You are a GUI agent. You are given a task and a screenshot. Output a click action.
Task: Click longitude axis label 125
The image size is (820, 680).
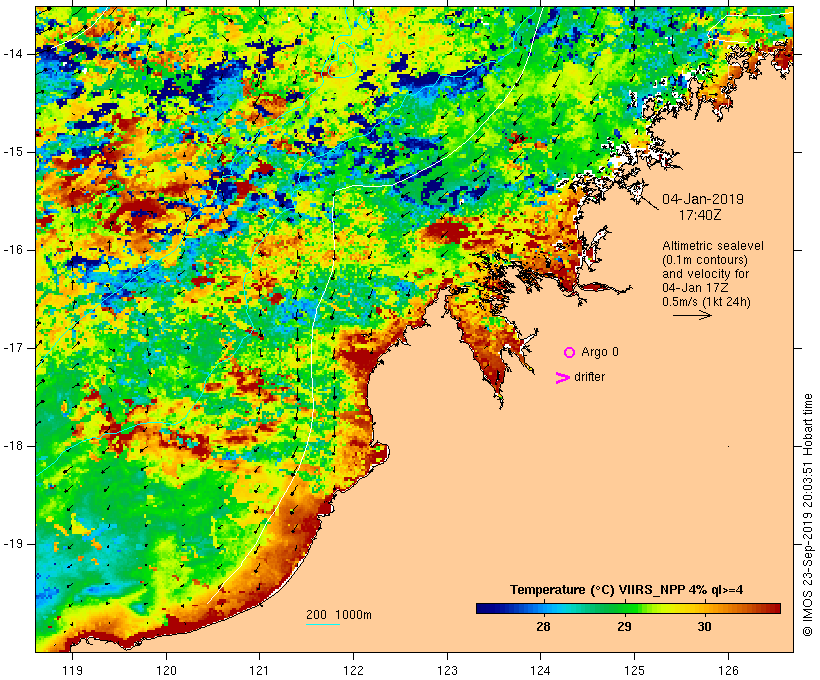click(x=635, y=670)
